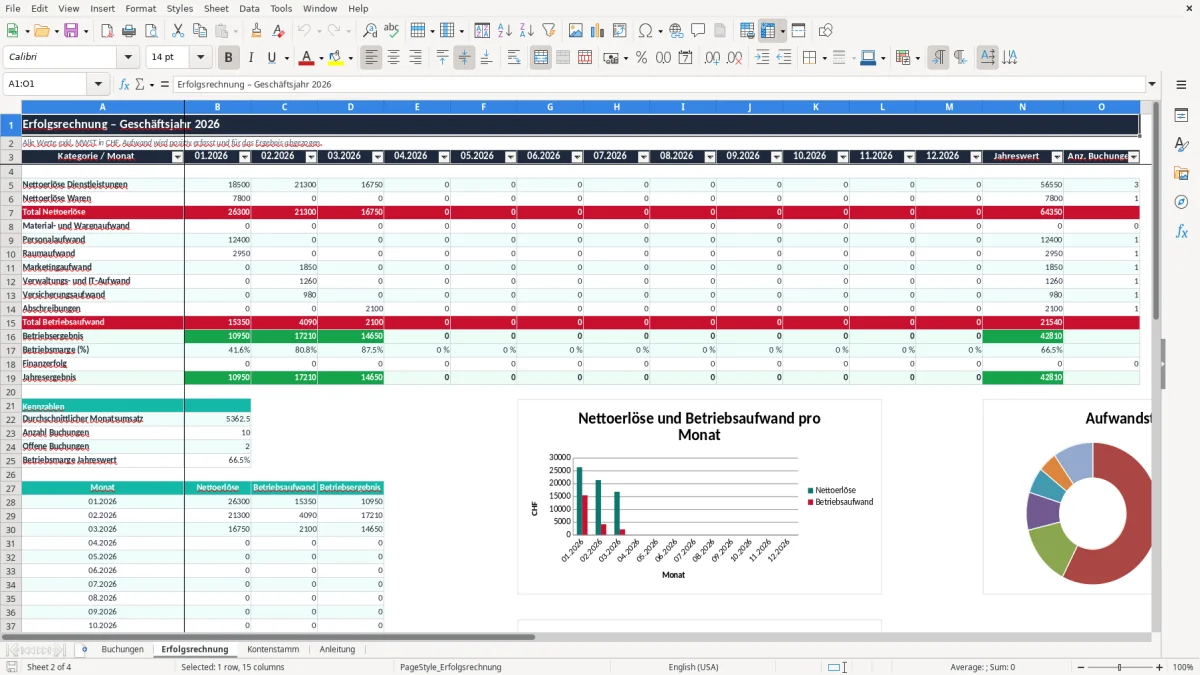Click the Undo arrow
The image size is (1200, 675).
pyautogui.click(x=303, y=31)
